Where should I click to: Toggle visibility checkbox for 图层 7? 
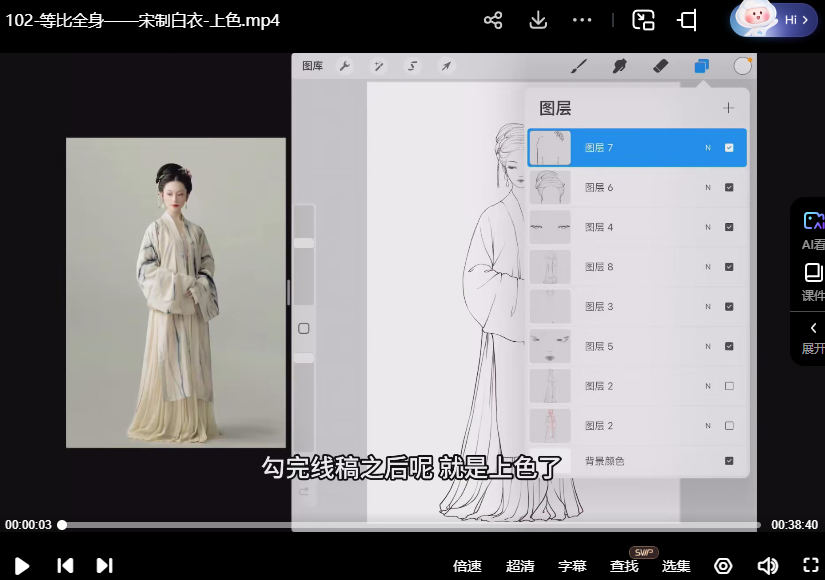point(729,148)
